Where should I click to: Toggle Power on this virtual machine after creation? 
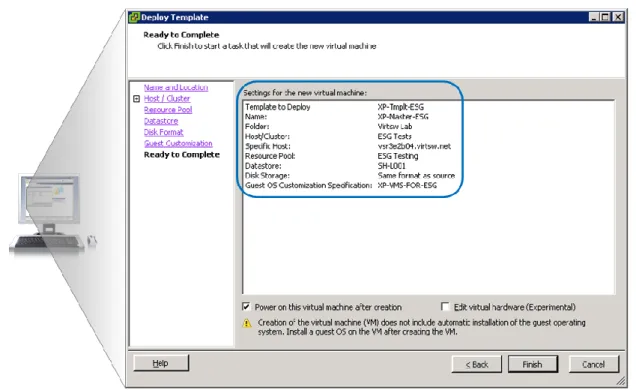(x=246, y=306)
